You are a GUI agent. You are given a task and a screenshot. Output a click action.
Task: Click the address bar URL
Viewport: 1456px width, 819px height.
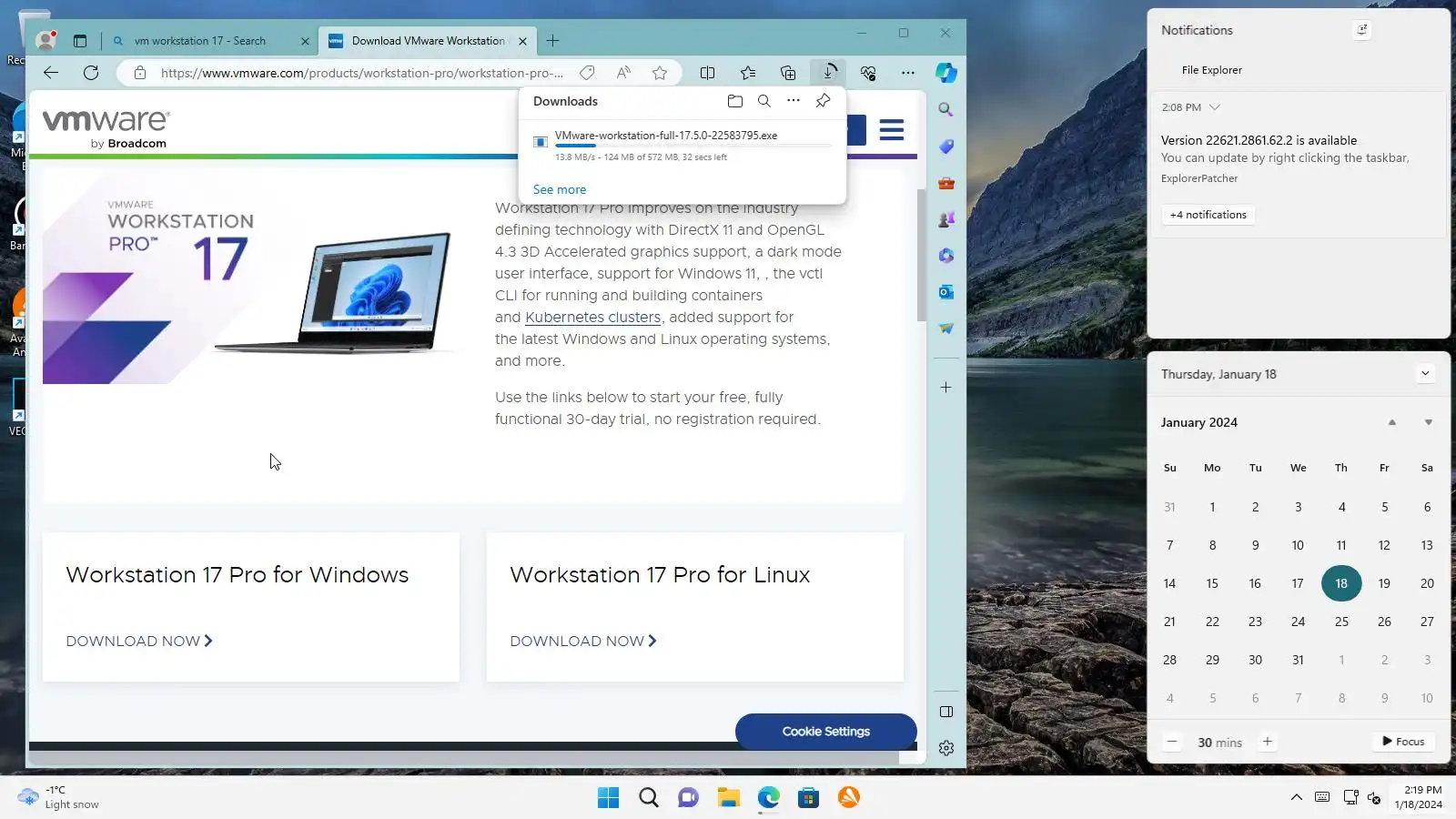tap(361, 73)
